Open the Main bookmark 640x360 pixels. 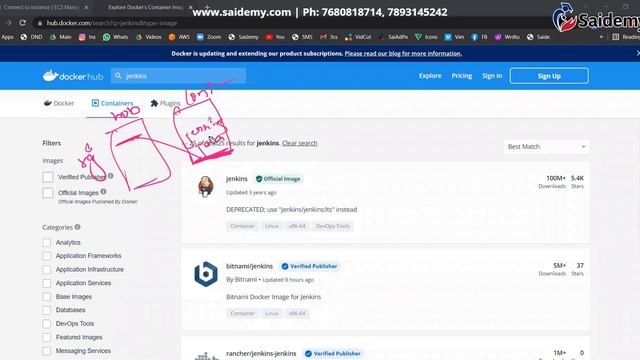click(60, 37)
